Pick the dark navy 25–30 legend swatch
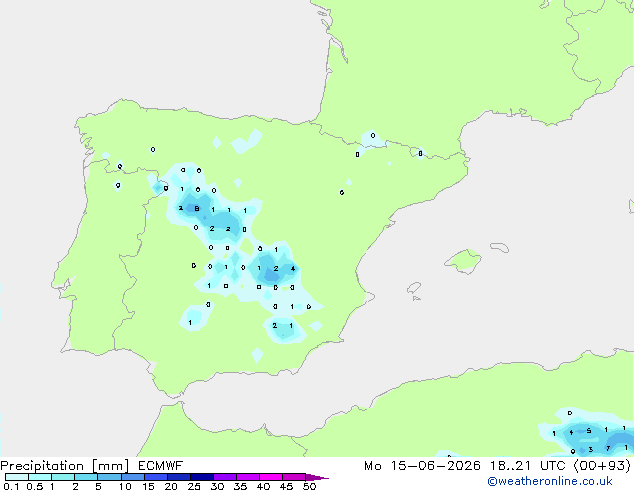This screenshot has height=490, width=634. (x=202, y=477)
